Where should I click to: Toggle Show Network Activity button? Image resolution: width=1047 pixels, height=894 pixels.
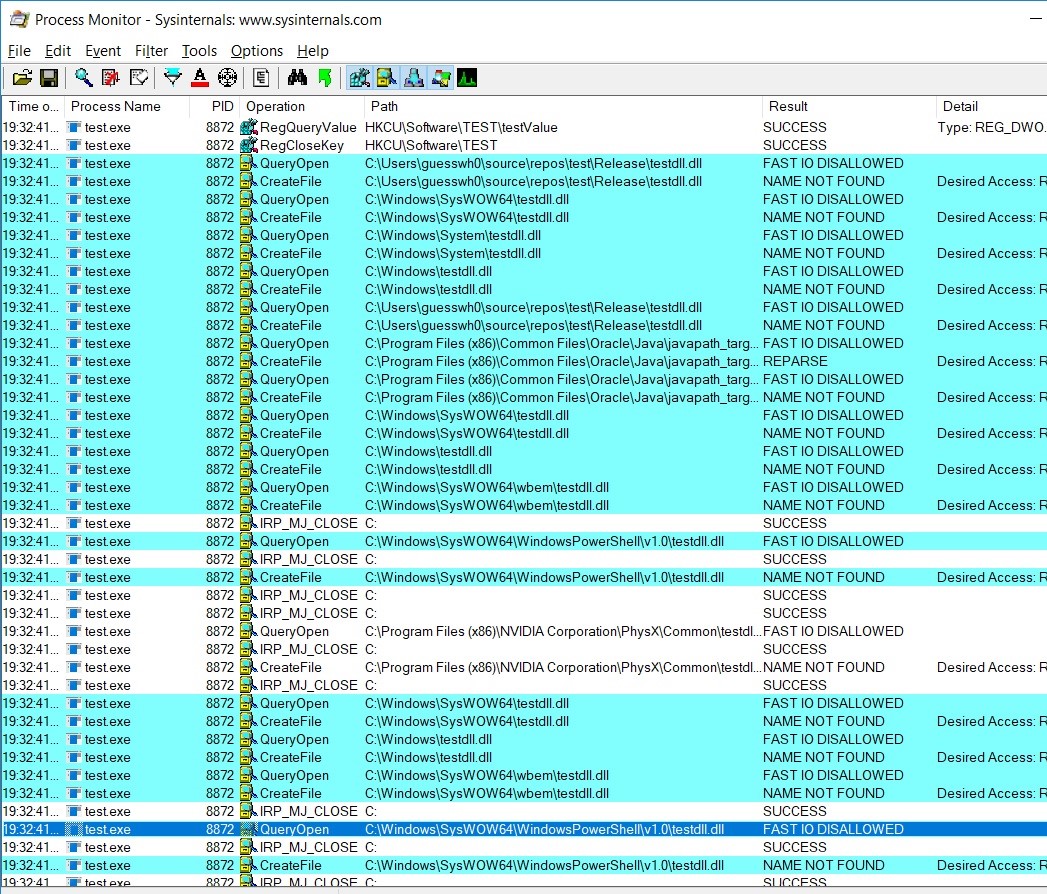413,78
